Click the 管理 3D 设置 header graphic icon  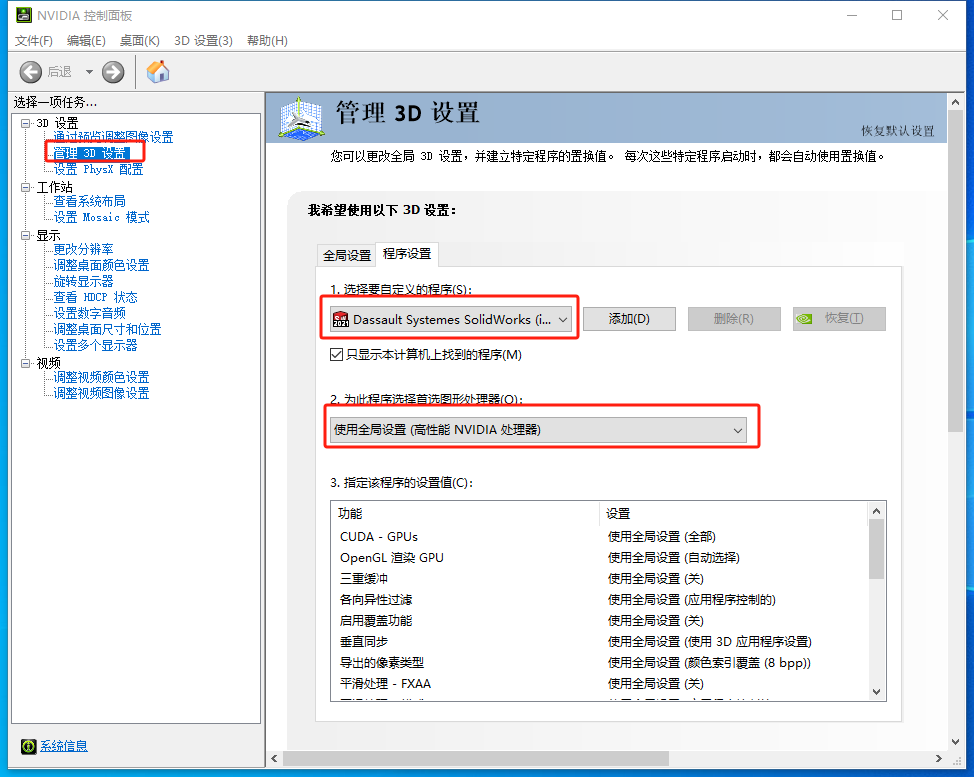click(x=300, y=118)
